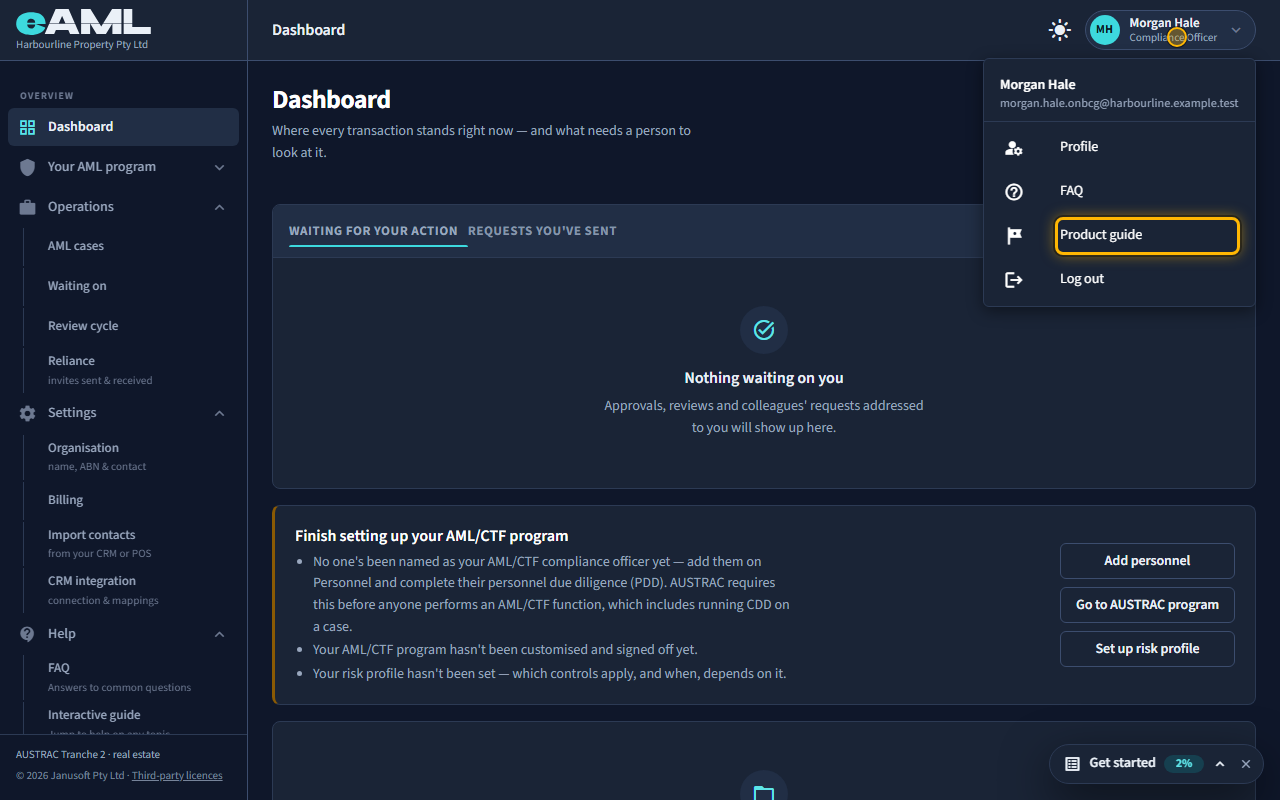Open Review cycle in sidebar
This screenshot has height=800, width=1280.
tap(83, 326)
